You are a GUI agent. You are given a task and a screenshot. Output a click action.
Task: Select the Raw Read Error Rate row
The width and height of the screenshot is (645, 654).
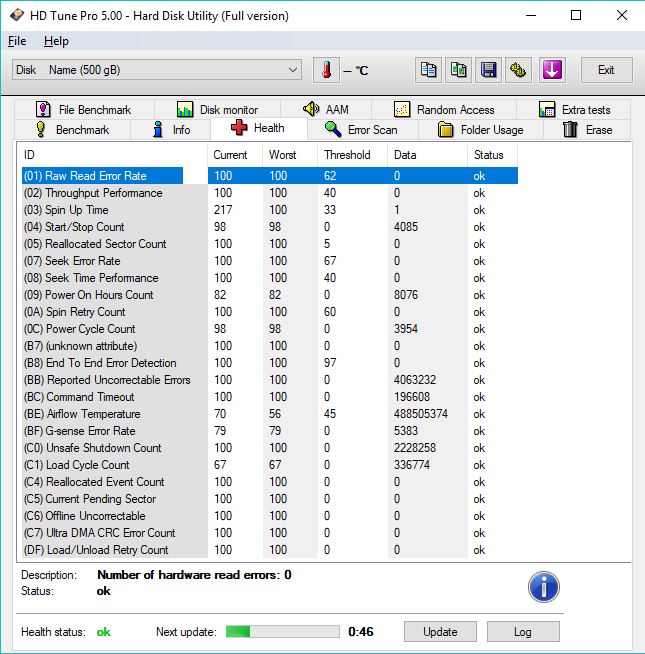(x=270, y=176)
